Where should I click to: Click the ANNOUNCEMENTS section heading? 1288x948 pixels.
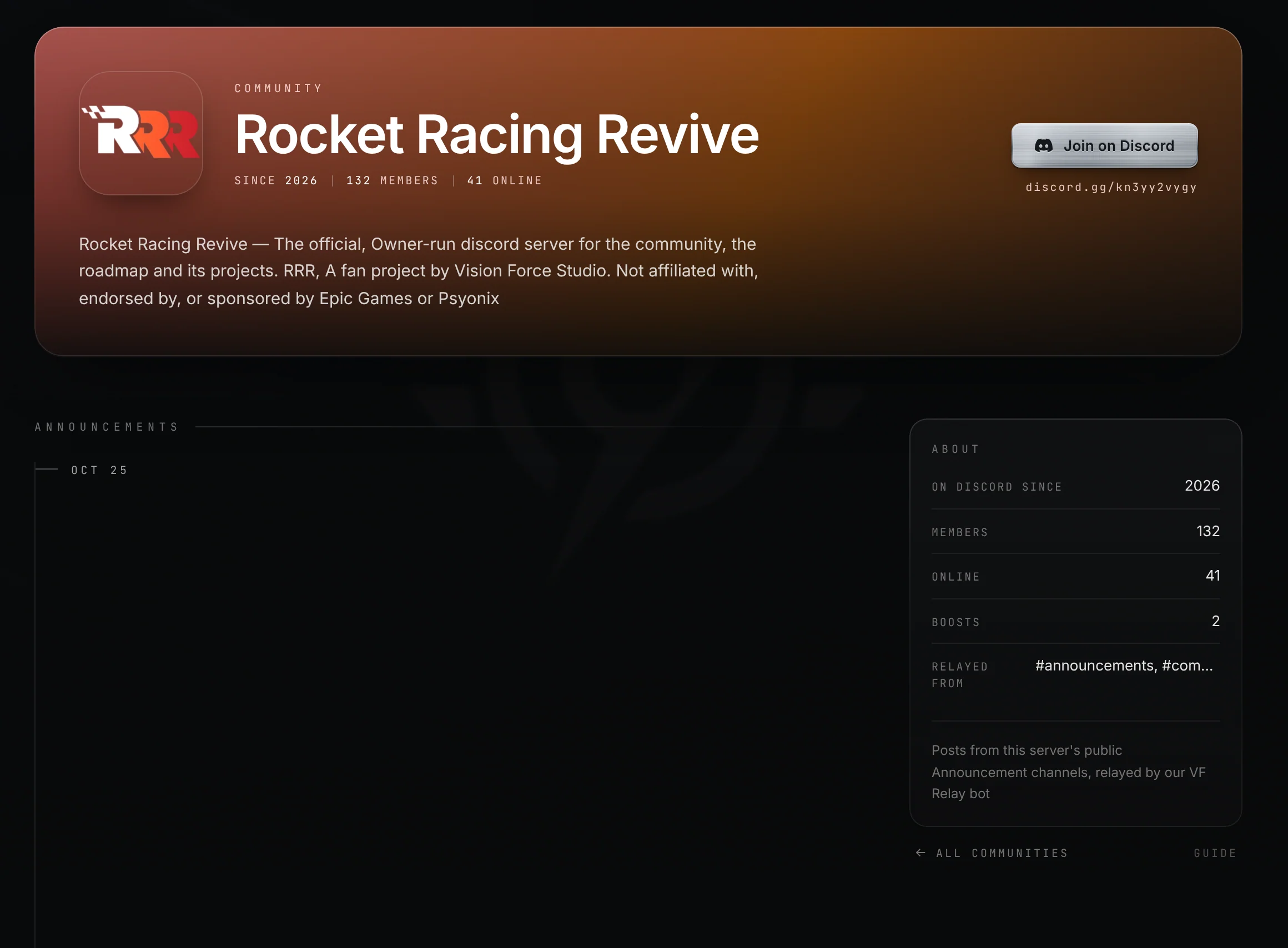[x=107, y=427]
